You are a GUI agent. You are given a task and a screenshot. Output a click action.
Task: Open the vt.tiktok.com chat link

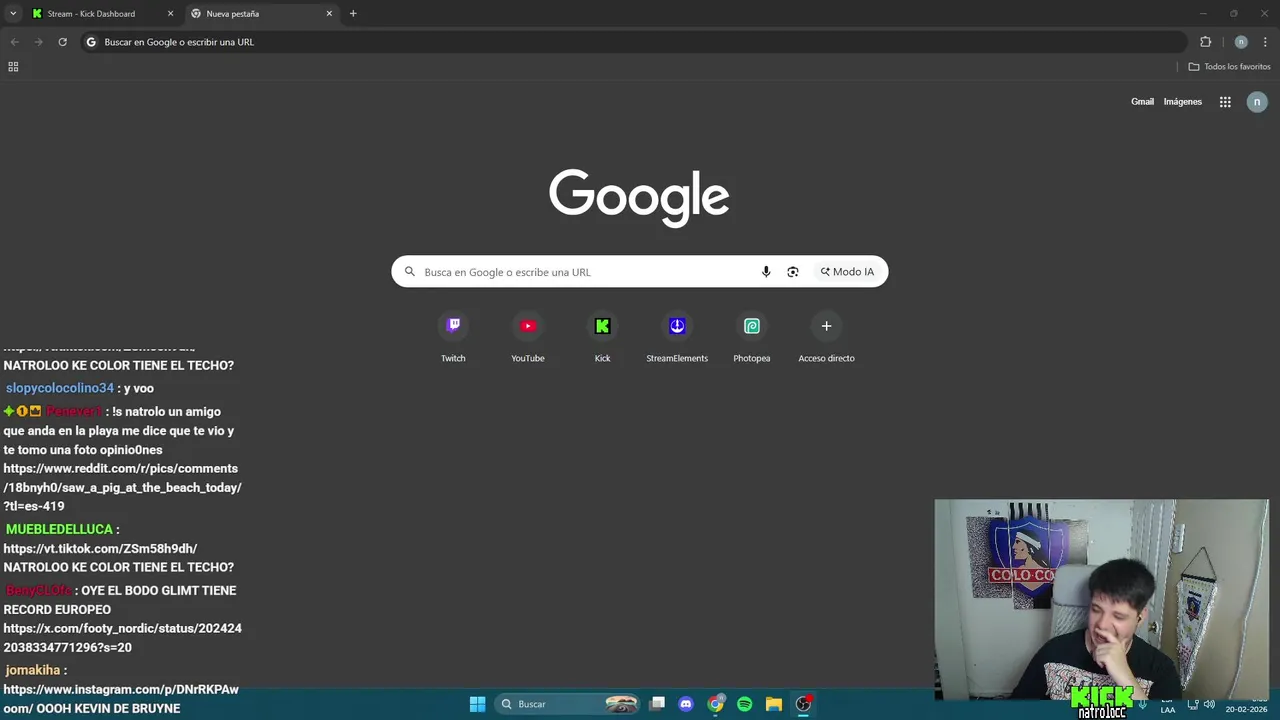click(100, 548)
